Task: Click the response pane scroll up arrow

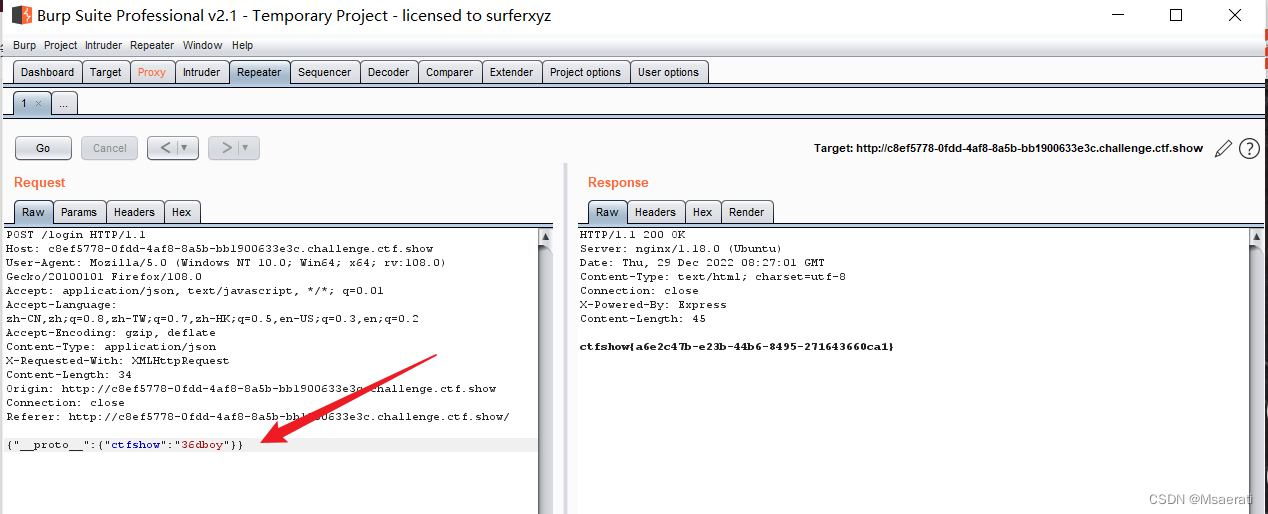Action: 1257,237
